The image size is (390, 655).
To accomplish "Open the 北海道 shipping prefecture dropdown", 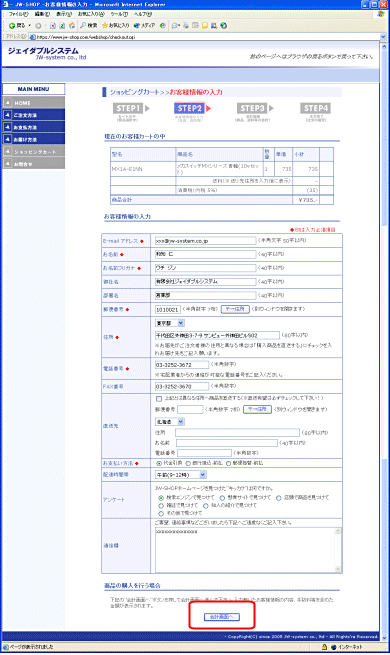I will pyautogui.click(x=170, y=422).
